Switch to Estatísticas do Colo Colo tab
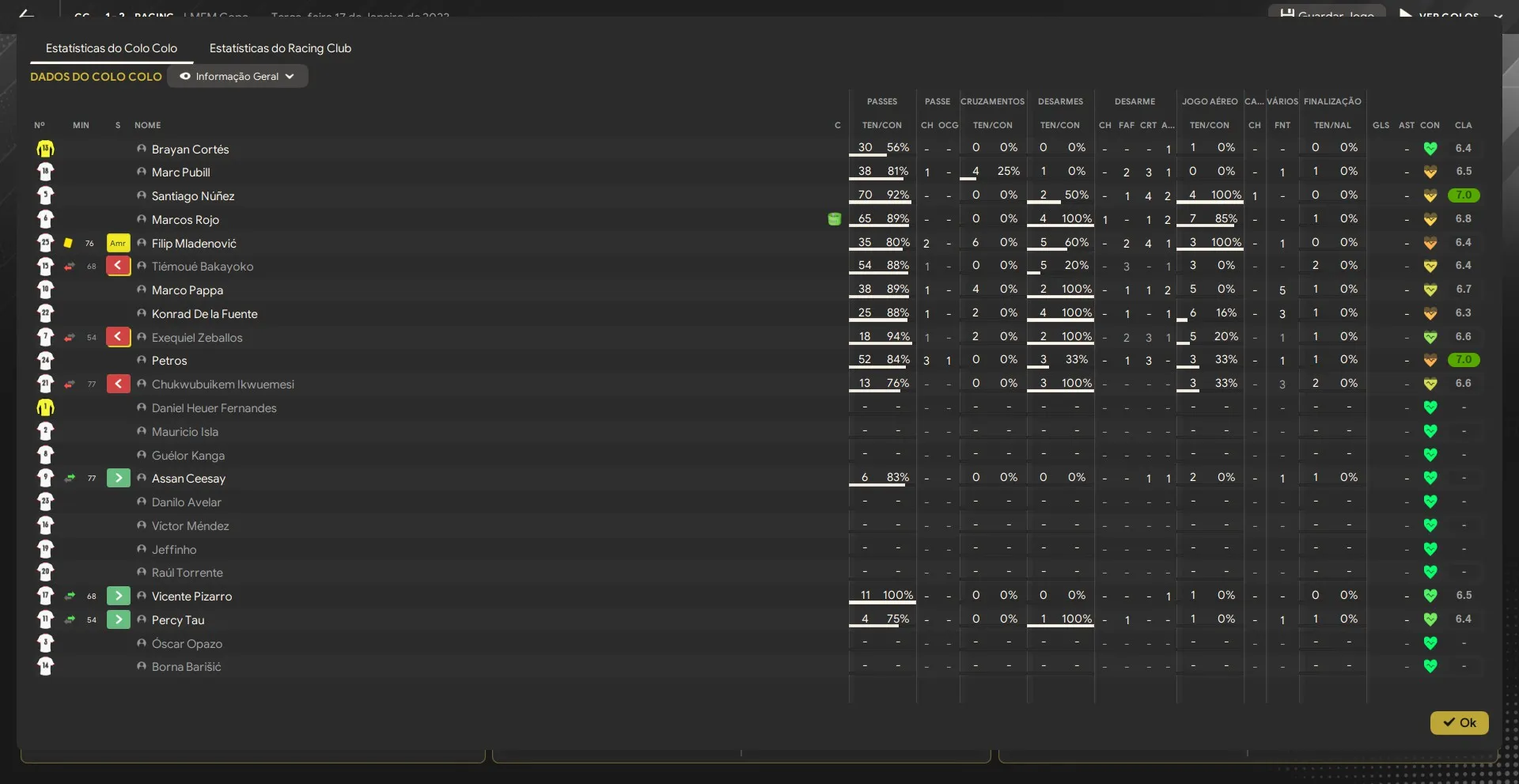Screen dimensions: 1519x784 pos(112,48)
